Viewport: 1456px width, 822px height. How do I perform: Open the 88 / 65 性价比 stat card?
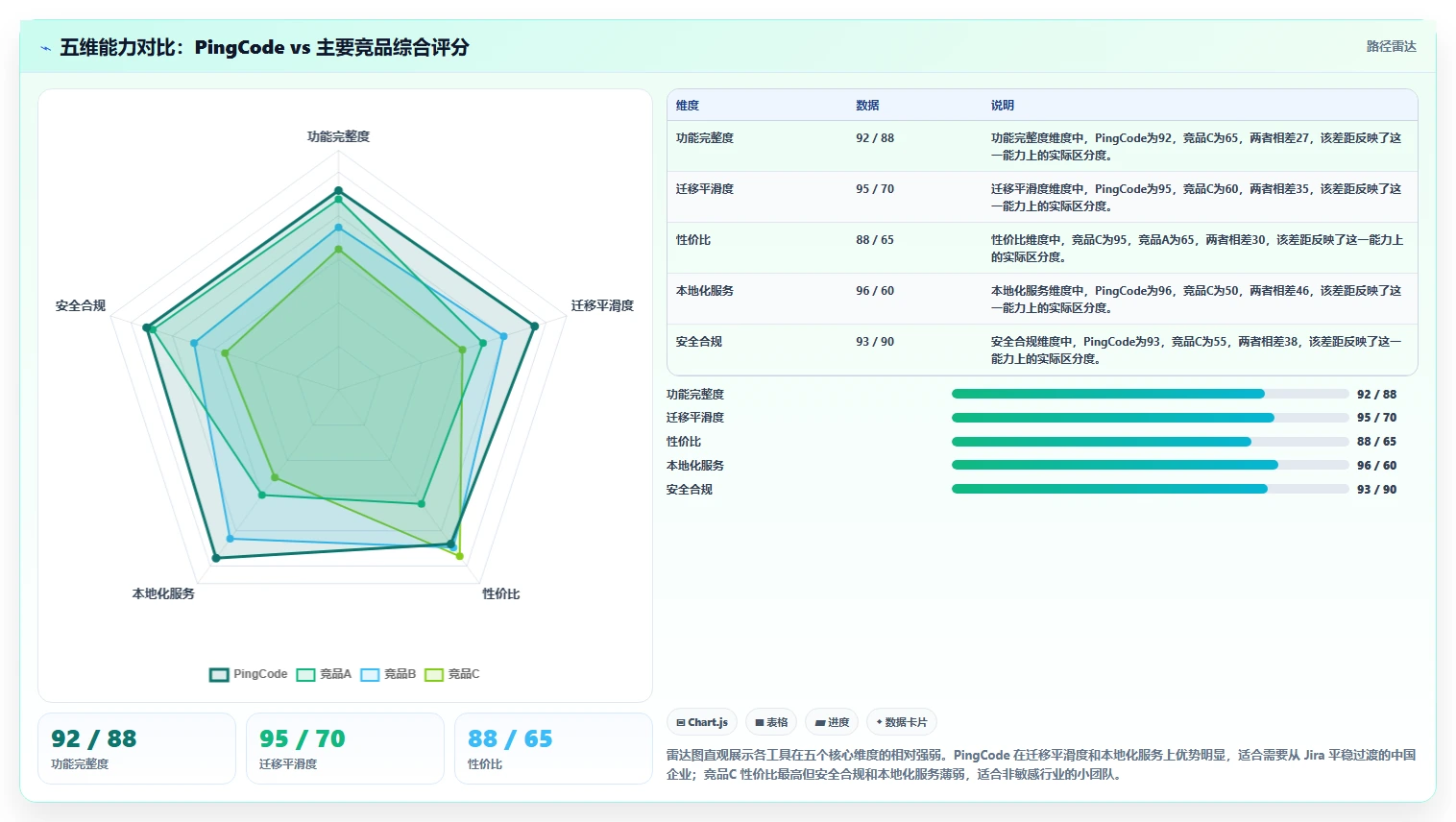point(553,748)
